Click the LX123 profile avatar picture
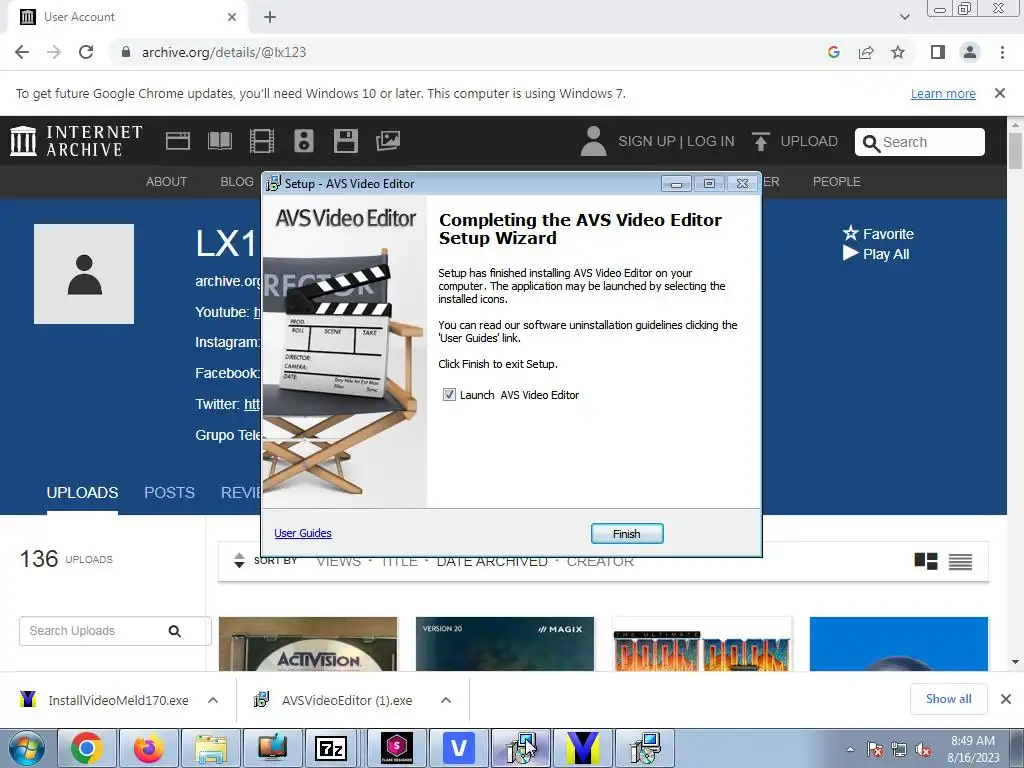The image size is (1024, 768). click(x=84, y=274)
